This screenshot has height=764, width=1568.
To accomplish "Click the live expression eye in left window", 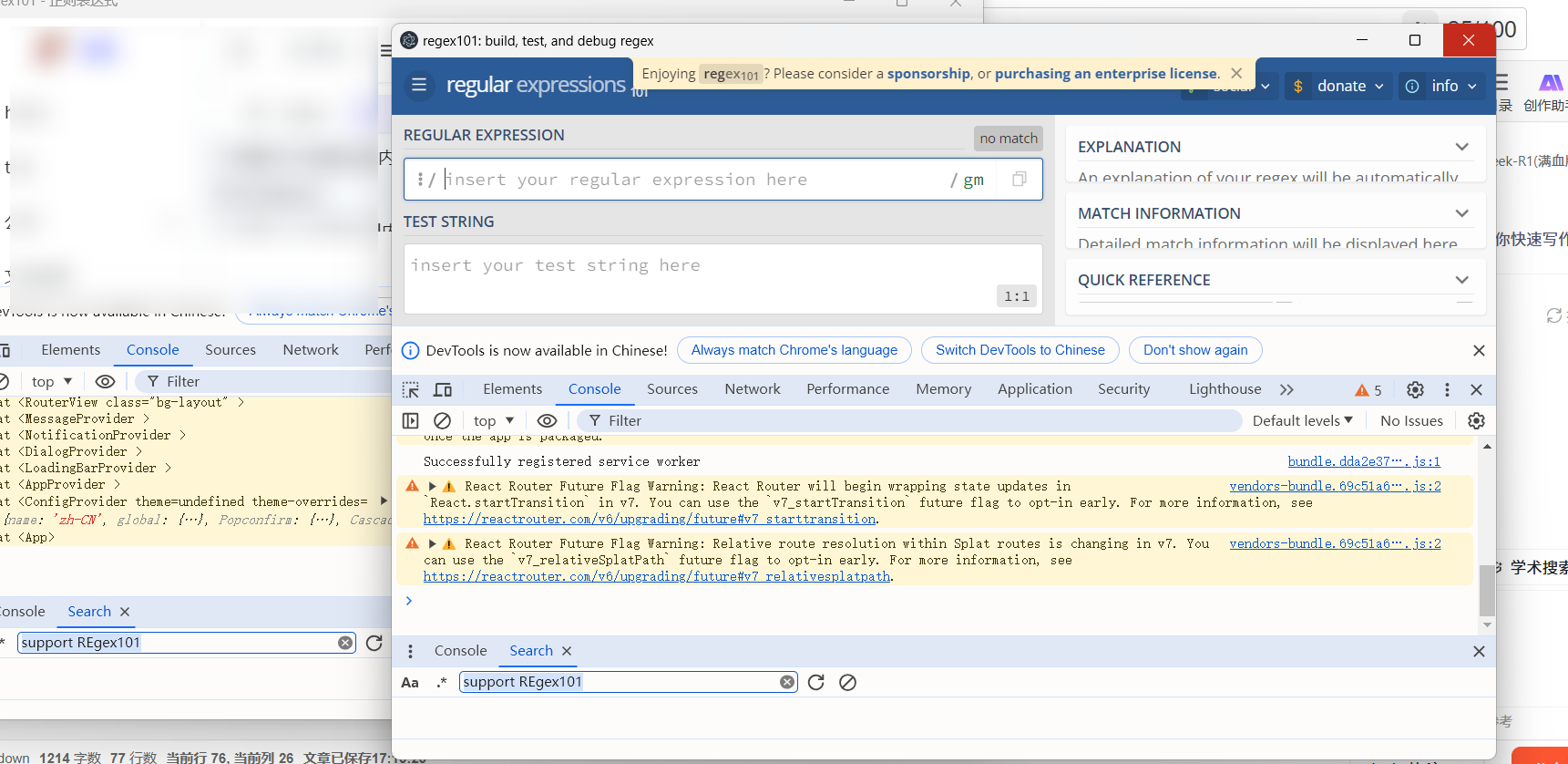I will click(105, 381).
